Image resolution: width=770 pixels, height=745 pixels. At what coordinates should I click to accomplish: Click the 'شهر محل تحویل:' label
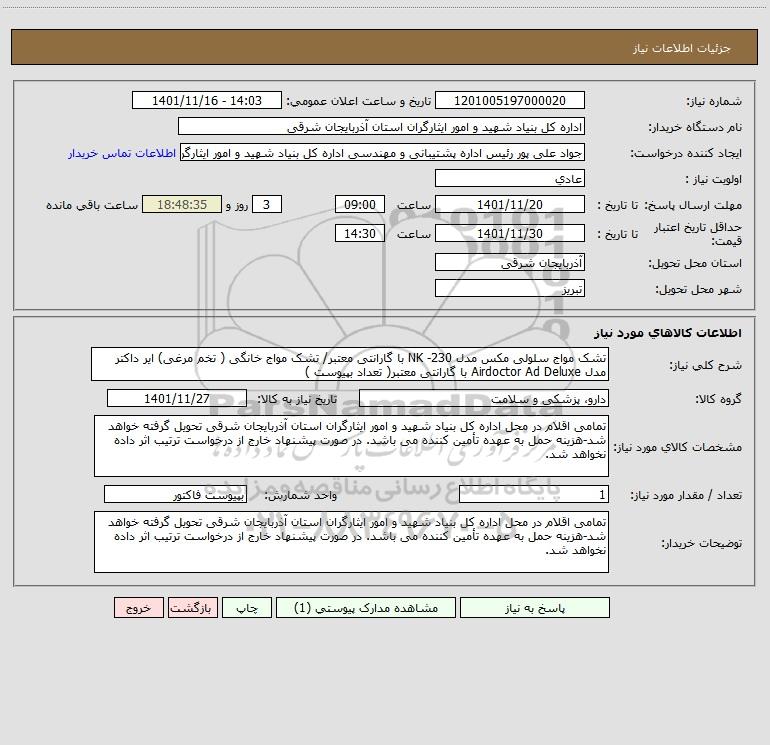point(698,289)
